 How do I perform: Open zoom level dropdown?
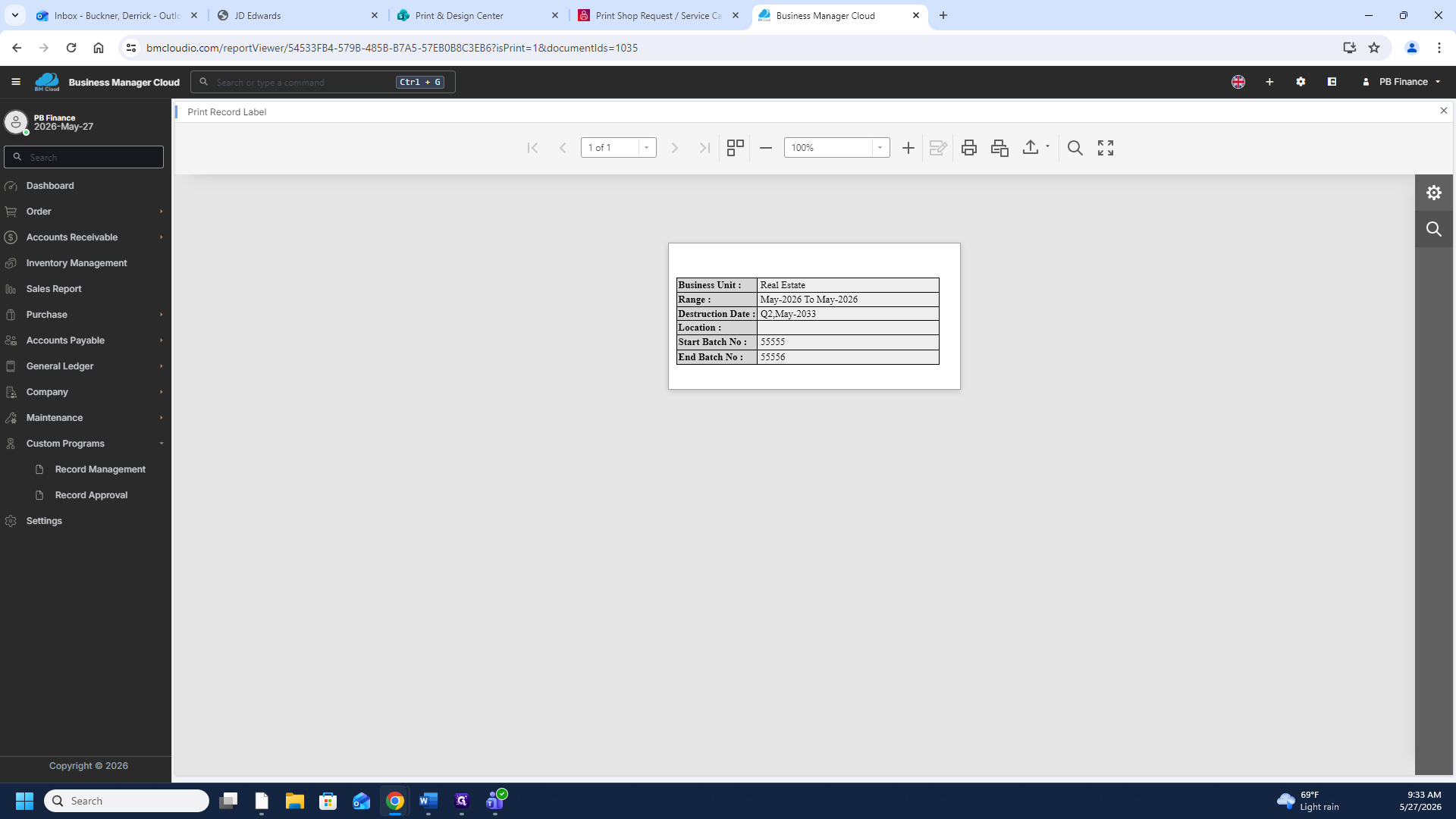880,148
